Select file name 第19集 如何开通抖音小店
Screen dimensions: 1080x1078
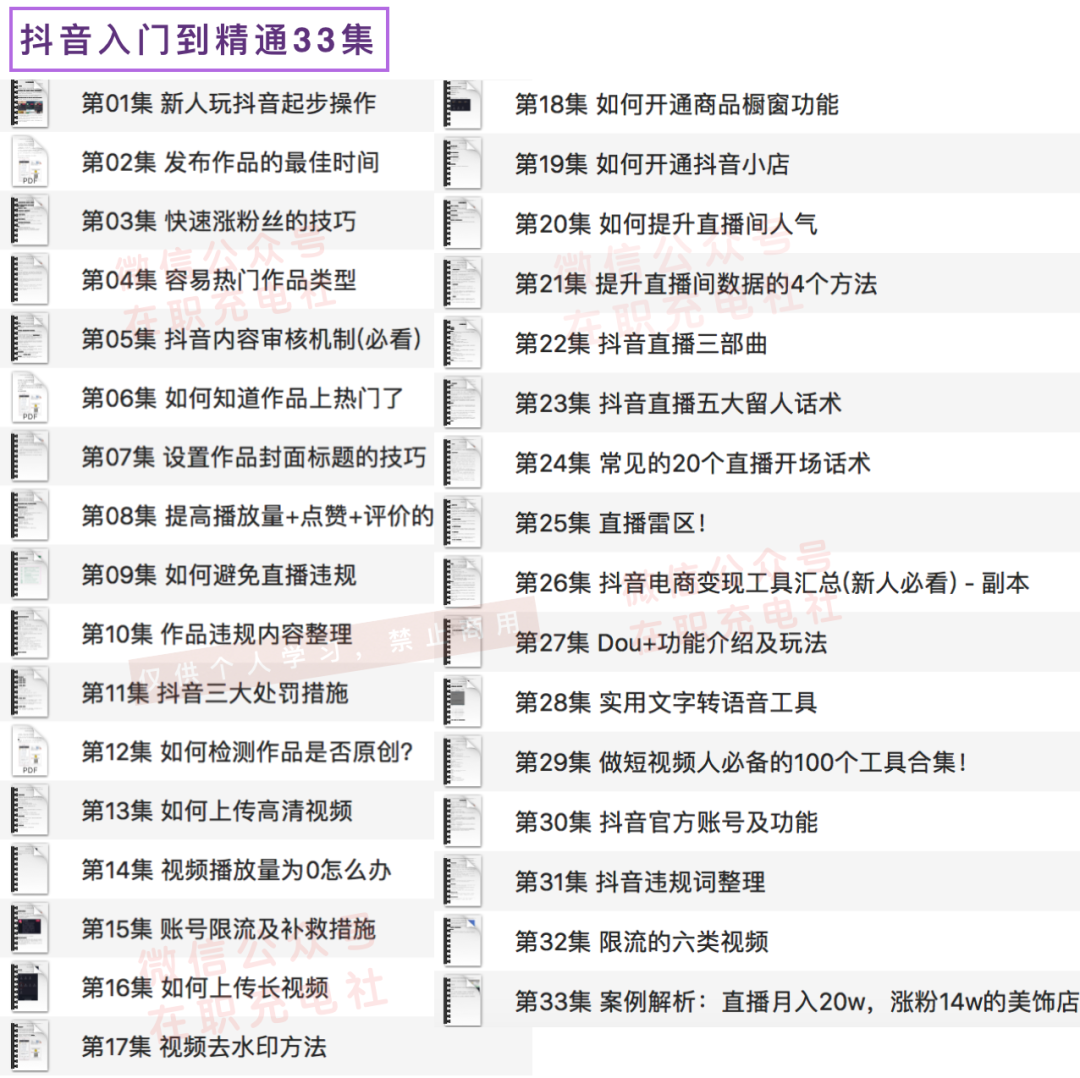tap(652, 164)
